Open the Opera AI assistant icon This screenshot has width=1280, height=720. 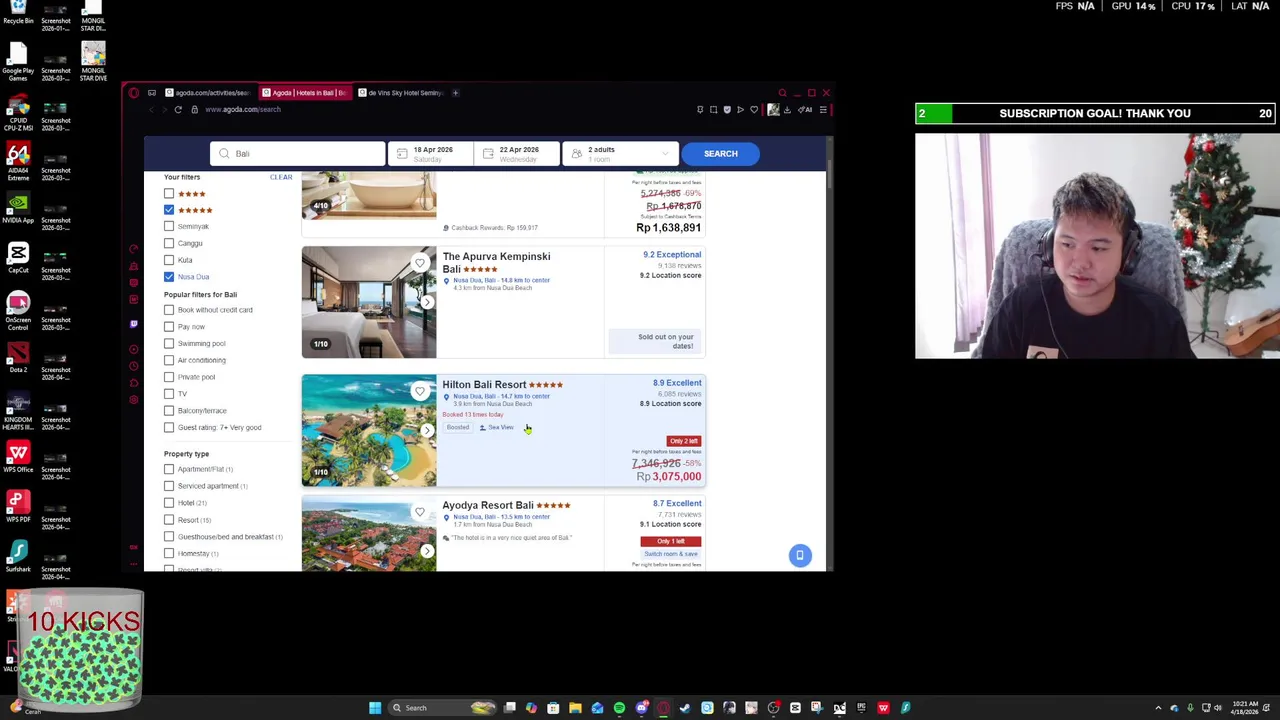806,109
